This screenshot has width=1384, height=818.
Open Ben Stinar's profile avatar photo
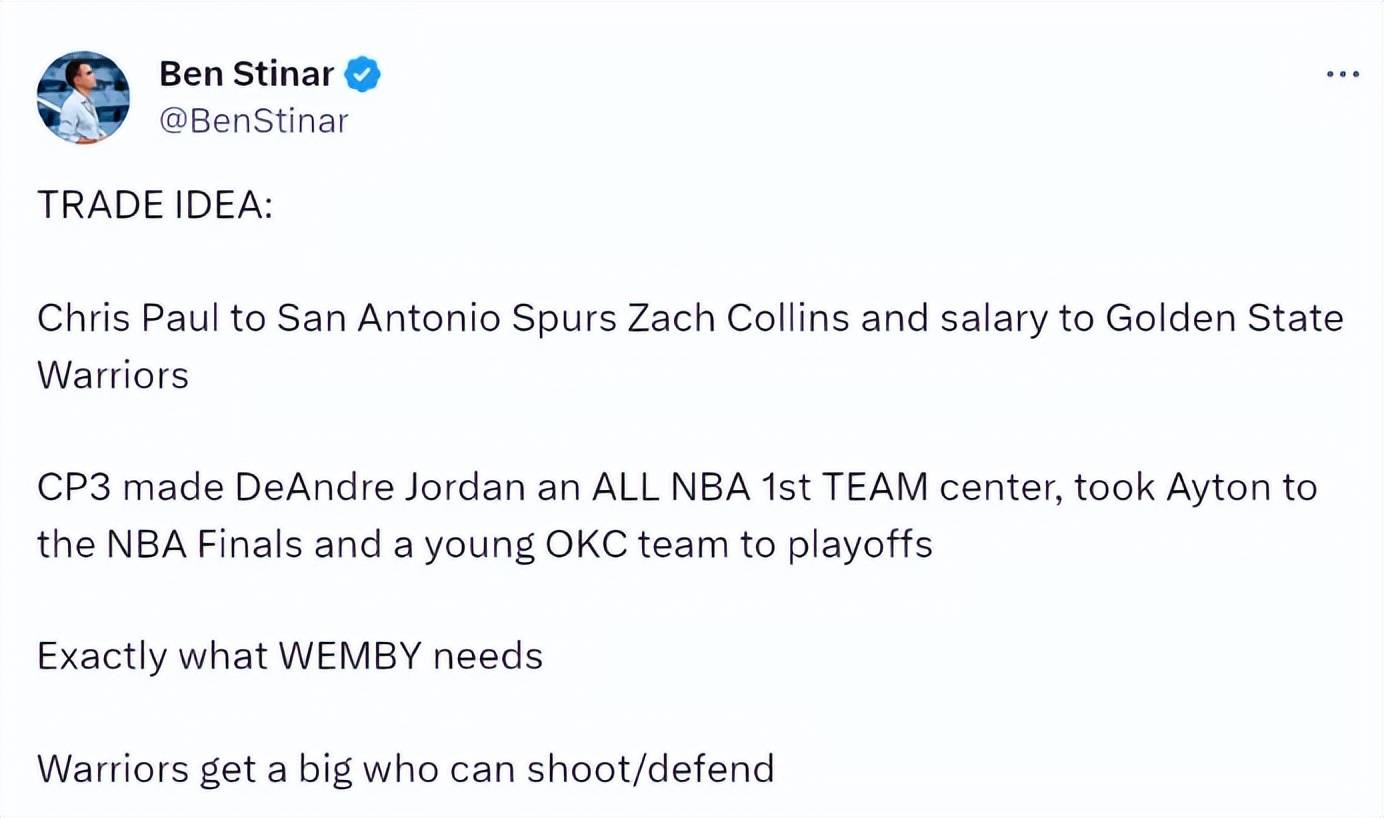(83, 97)
